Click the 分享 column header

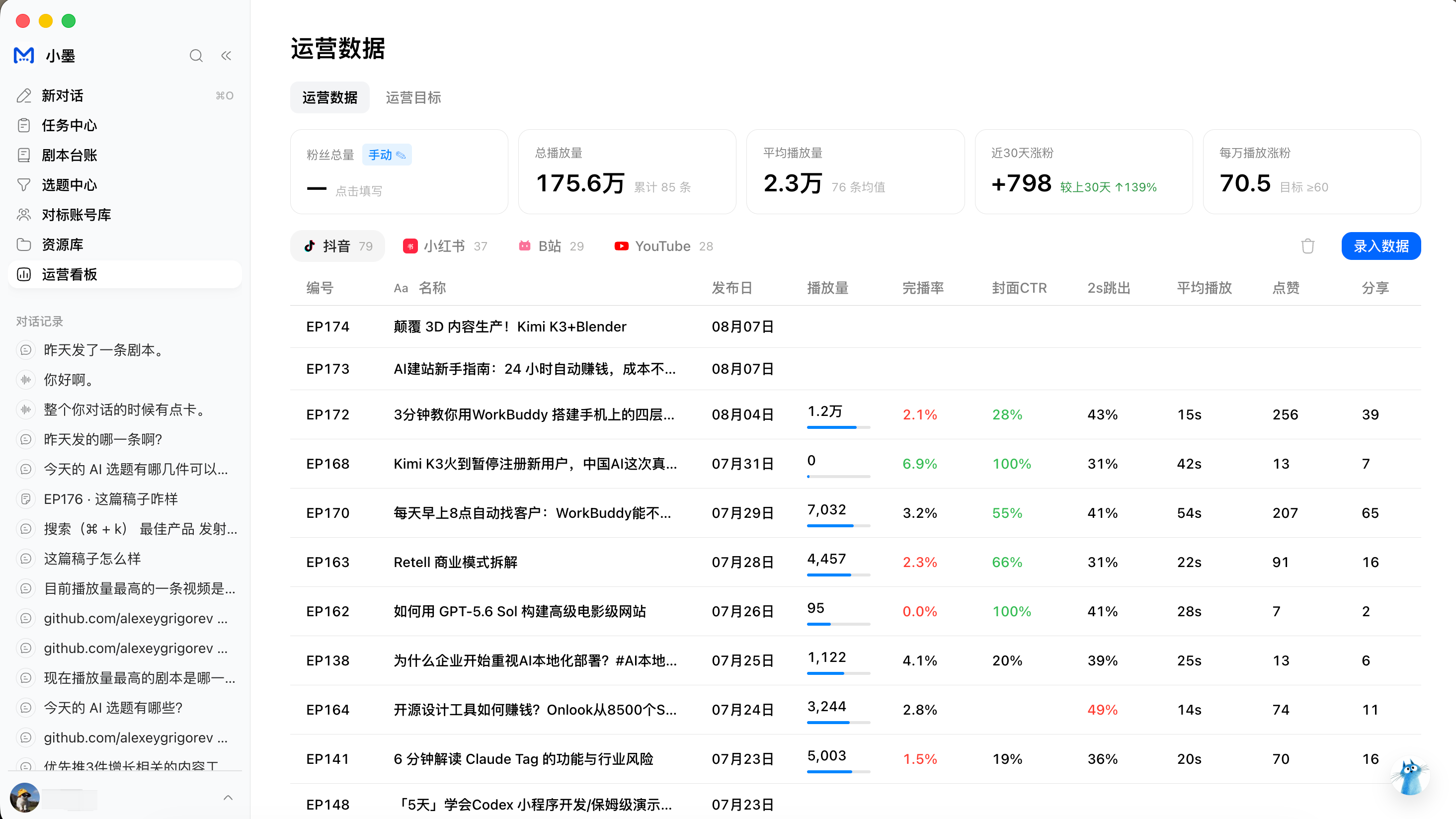coord(1375,288)
